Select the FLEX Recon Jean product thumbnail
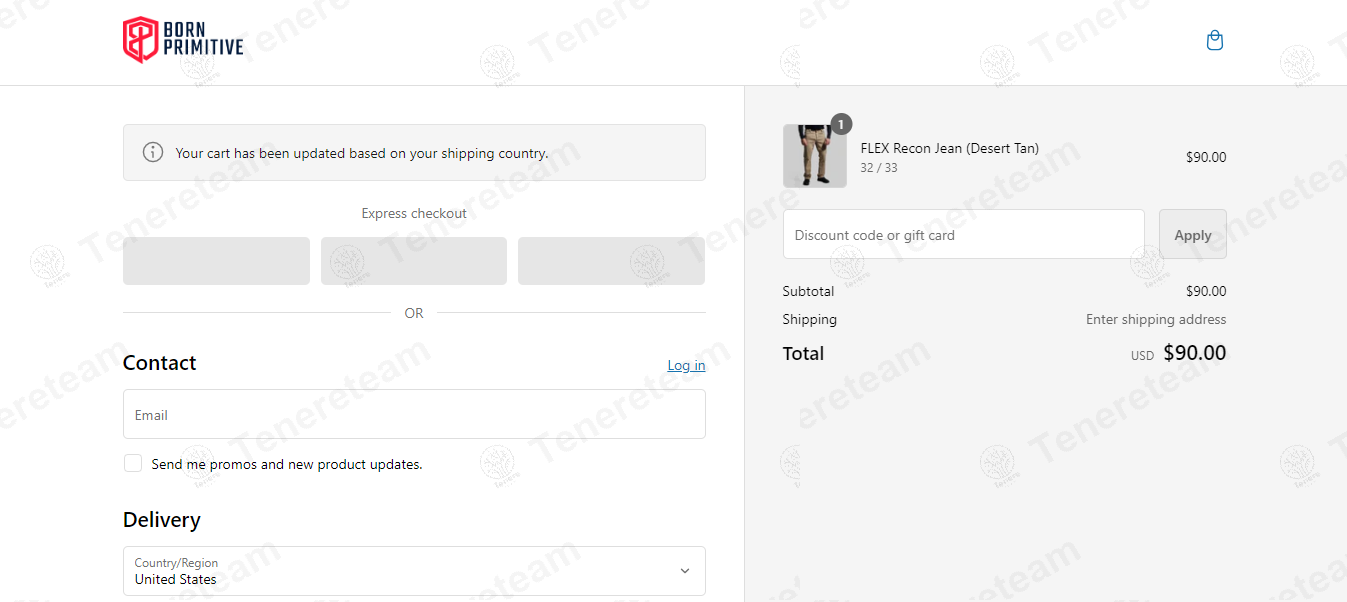 click(x=814, y=156)
